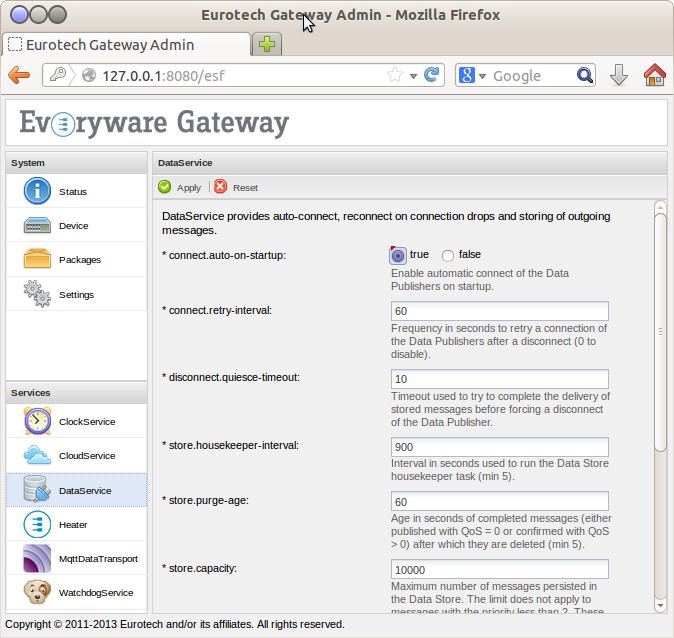Select the Heater service icon

[37, 524]
